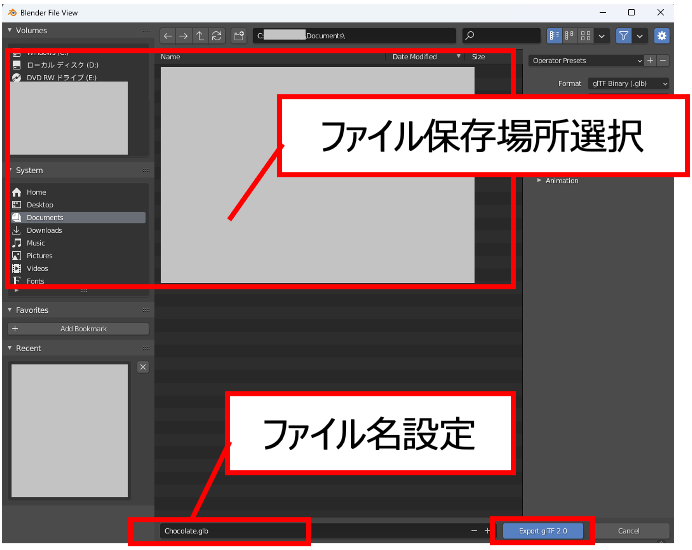Decrement file name number with minus
The image size is (692, 550).
[x=474, y=531]
